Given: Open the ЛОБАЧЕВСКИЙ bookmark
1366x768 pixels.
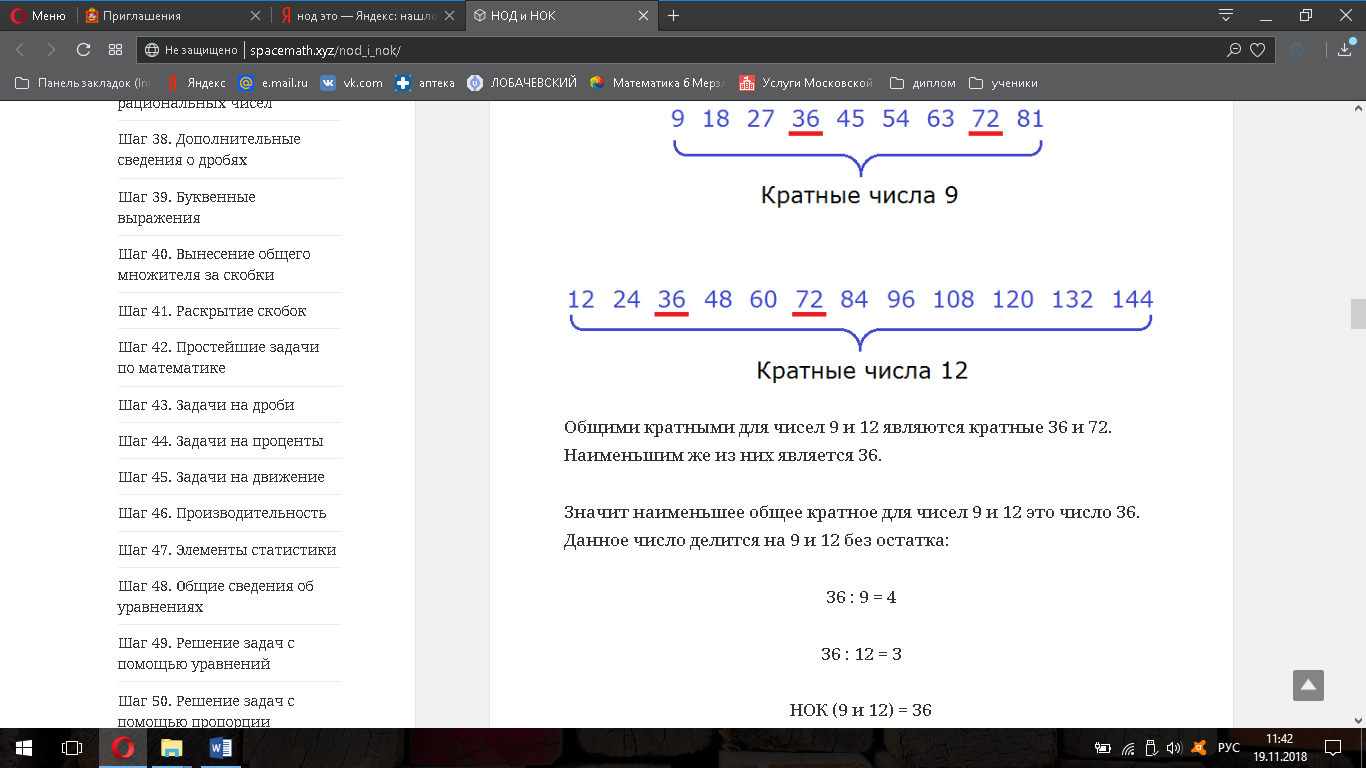Looking at the screenshot, I should click(522, 83).
